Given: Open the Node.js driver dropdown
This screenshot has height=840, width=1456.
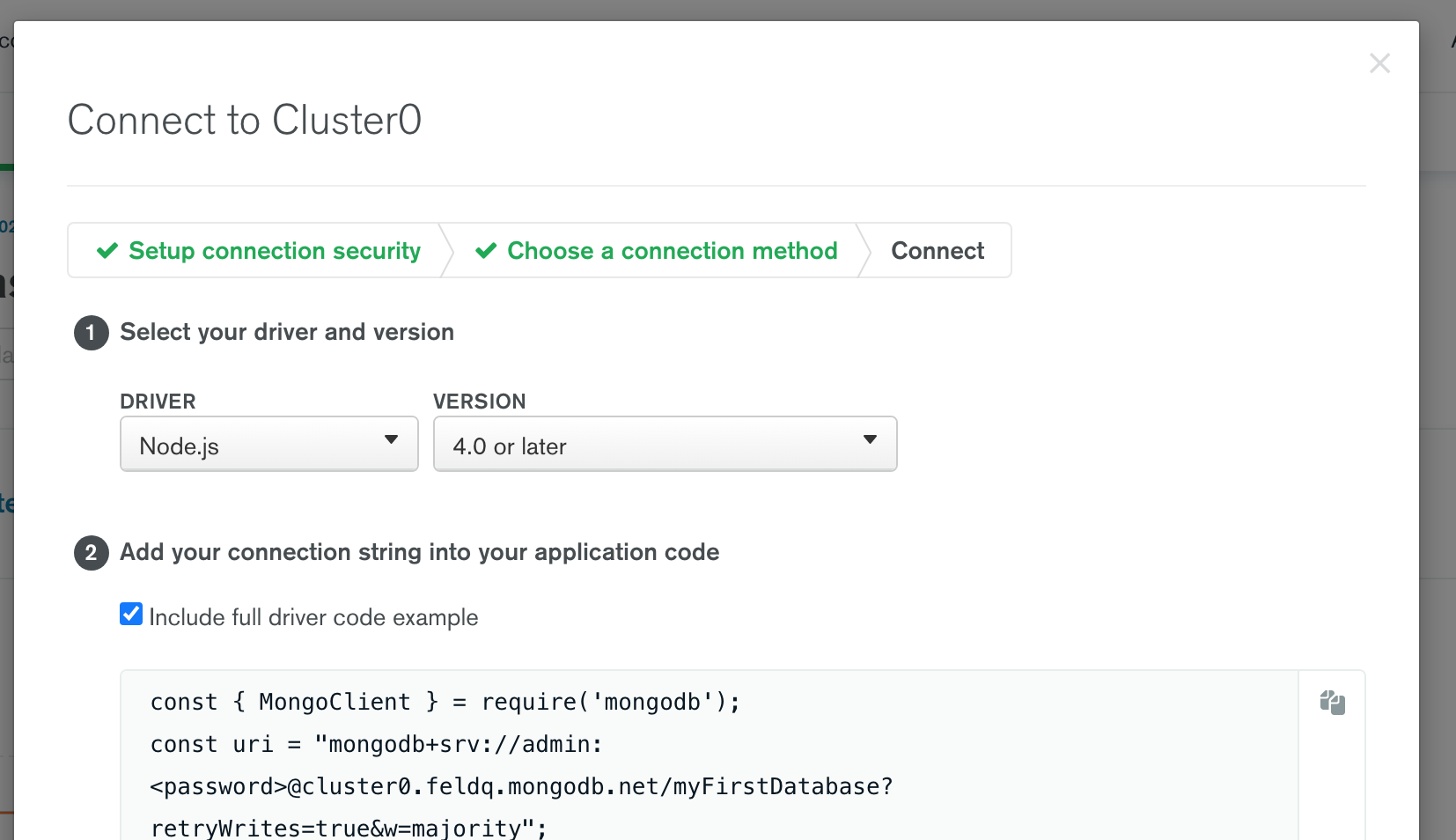Looking at the screenshot, I should click(x=269, y=444).
